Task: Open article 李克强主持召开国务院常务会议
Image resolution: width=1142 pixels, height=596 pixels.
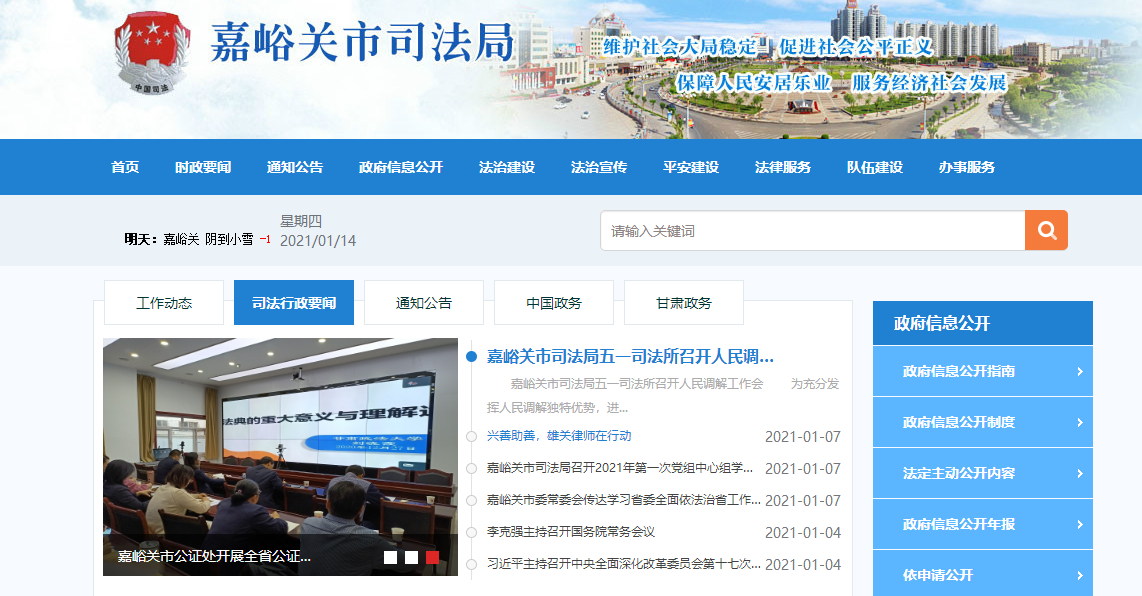Action: coord(570,532)
